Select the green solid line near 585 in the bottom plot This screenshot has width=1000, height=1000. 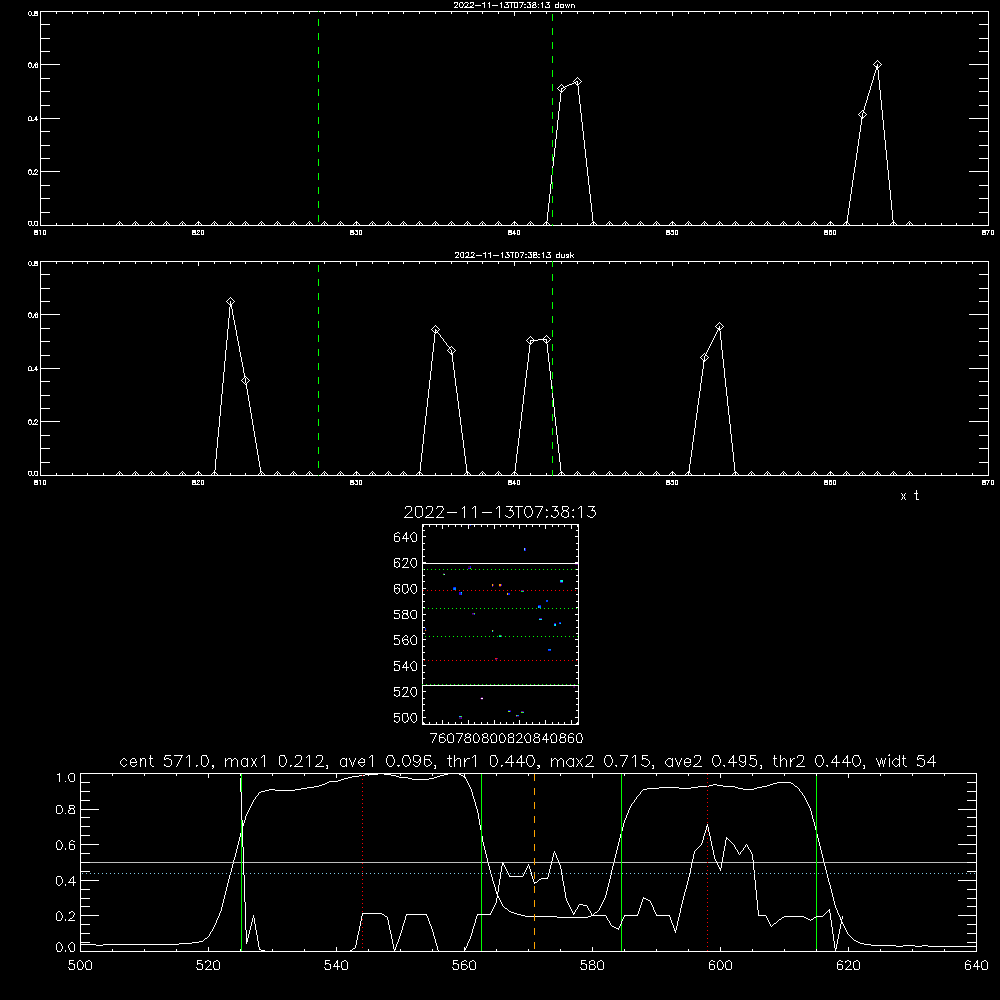pos(622,861)
